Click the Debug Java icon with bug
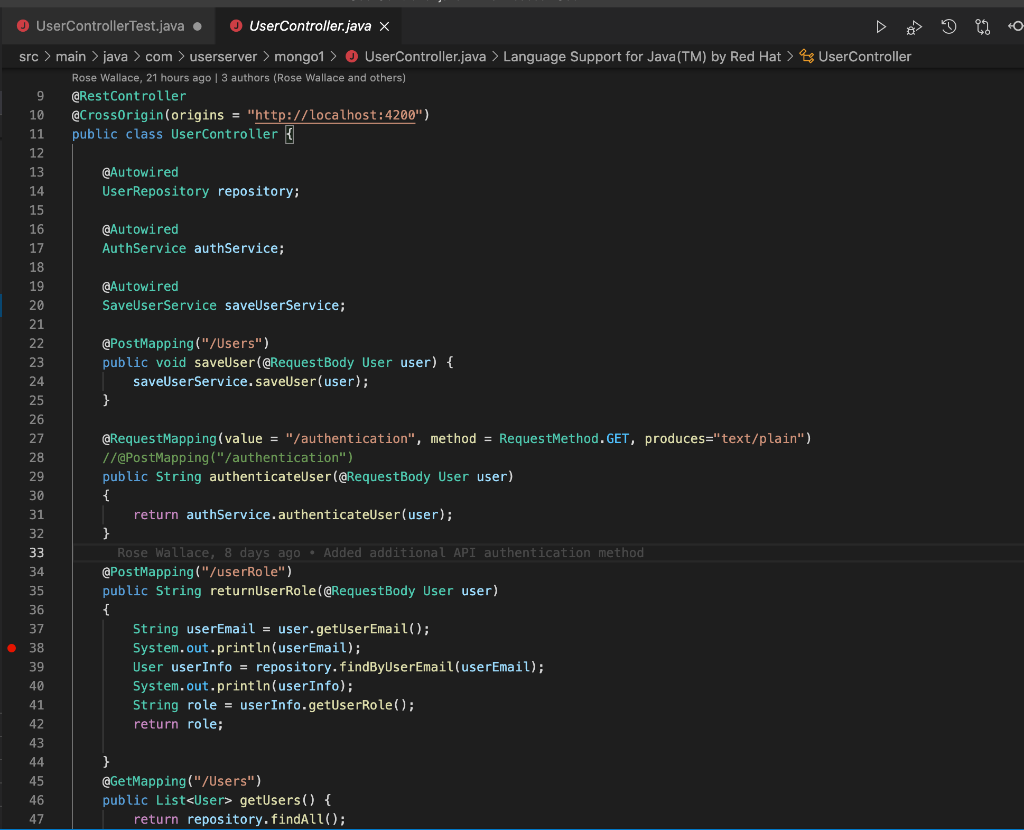 914,27
